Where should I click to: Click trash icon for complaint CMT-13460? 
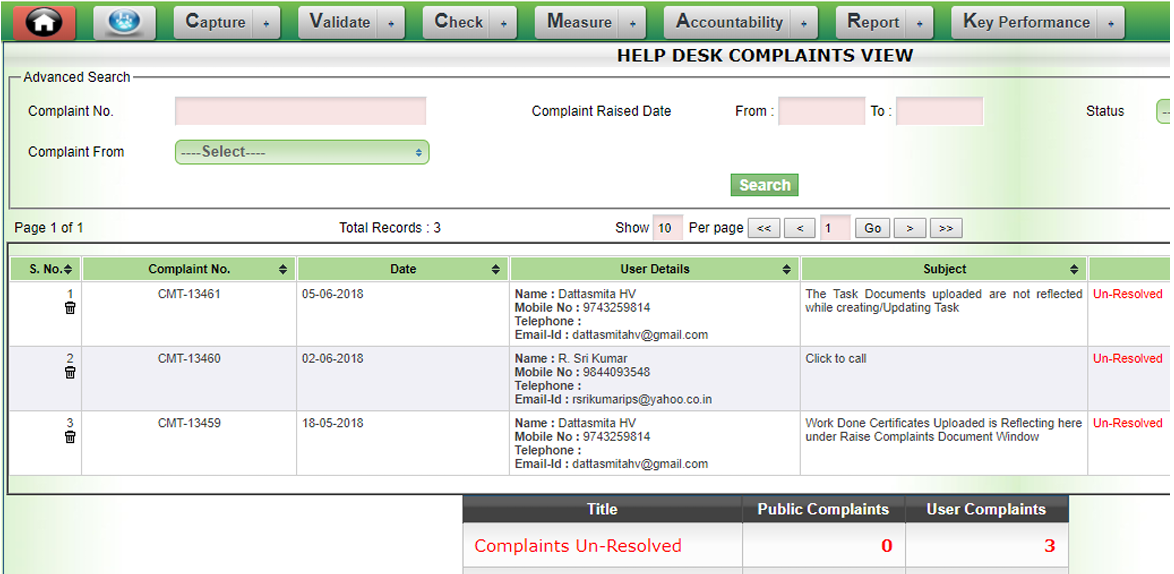pos(70,372)
